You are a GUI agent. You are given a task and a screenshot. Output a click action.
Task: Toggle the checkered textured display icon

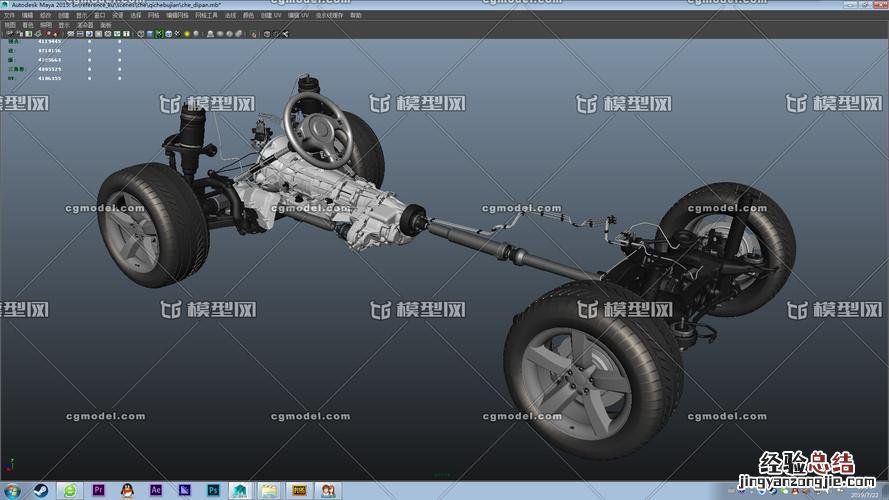coord(168,34)
